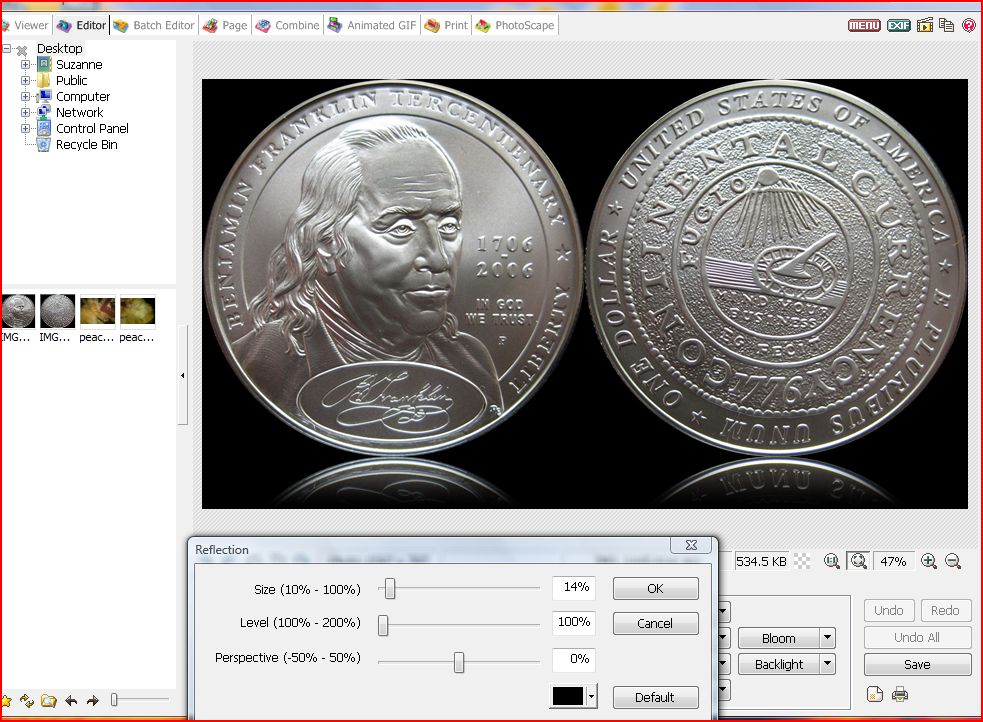This screenshot has height=722, width=983.
Task: Click the 1:1 actual size zoom icon
Action: click(832, 562)
